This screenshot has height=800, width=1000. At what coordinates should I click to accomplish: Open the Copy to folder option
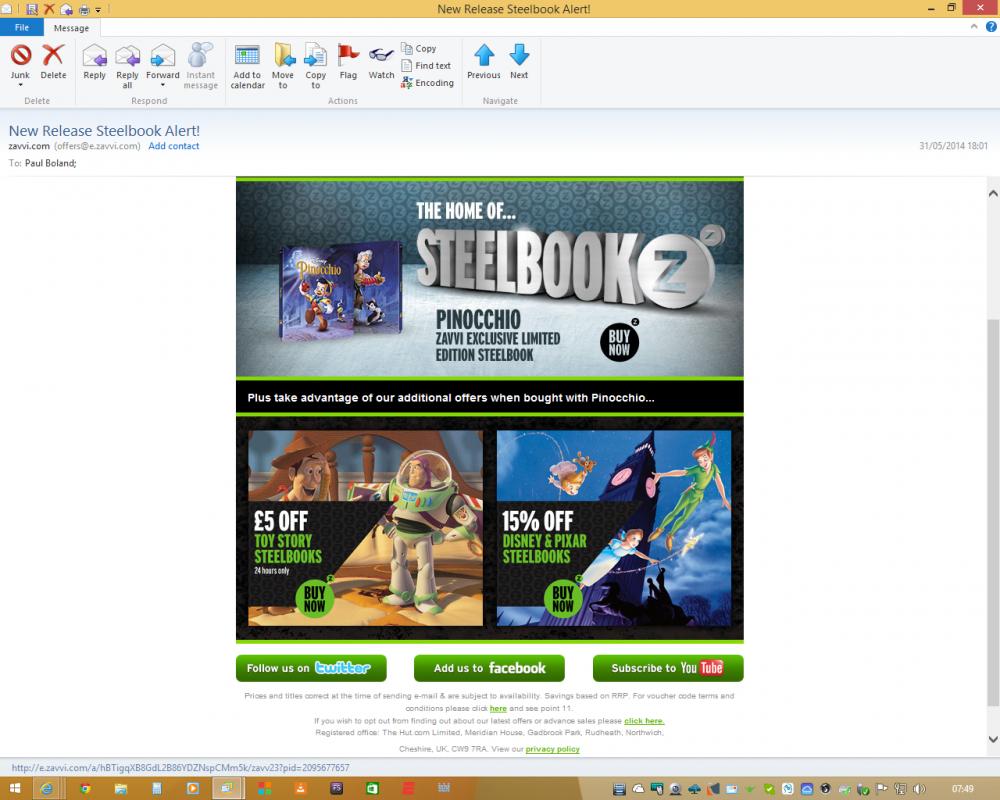tap(316, 66)
